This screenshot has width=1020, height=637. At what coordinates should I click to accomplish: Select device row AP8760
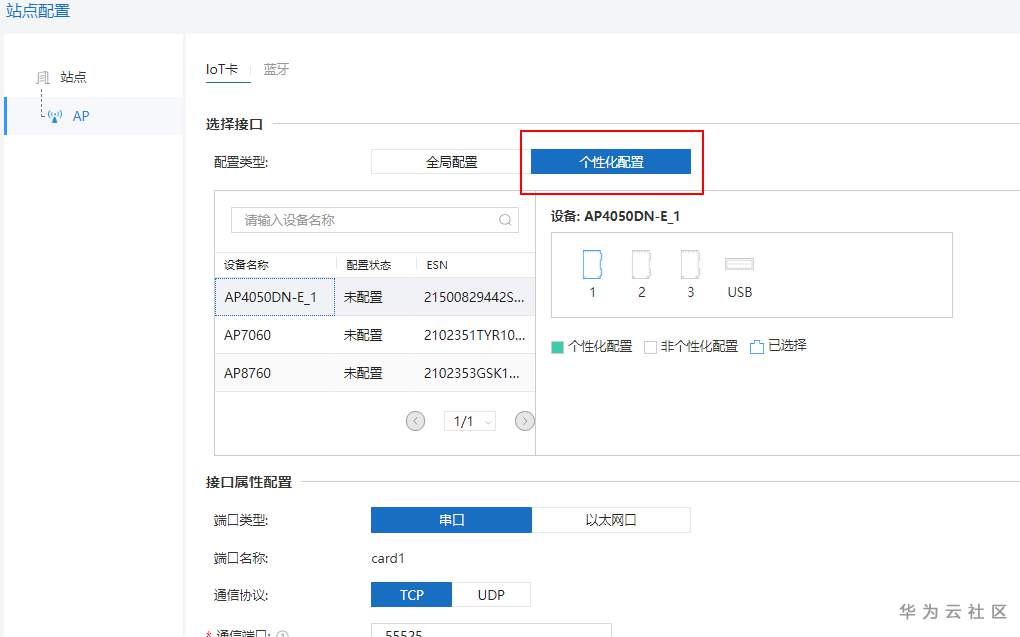[375, 373]
